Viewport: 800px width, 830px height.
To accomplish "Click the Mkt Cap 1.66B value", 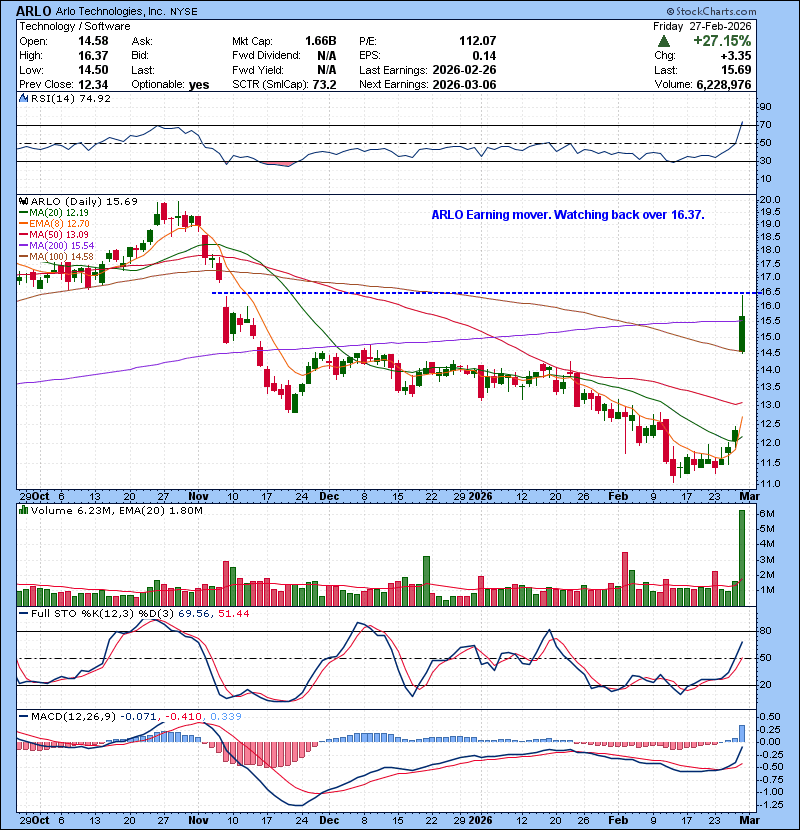I will point(320,41).
